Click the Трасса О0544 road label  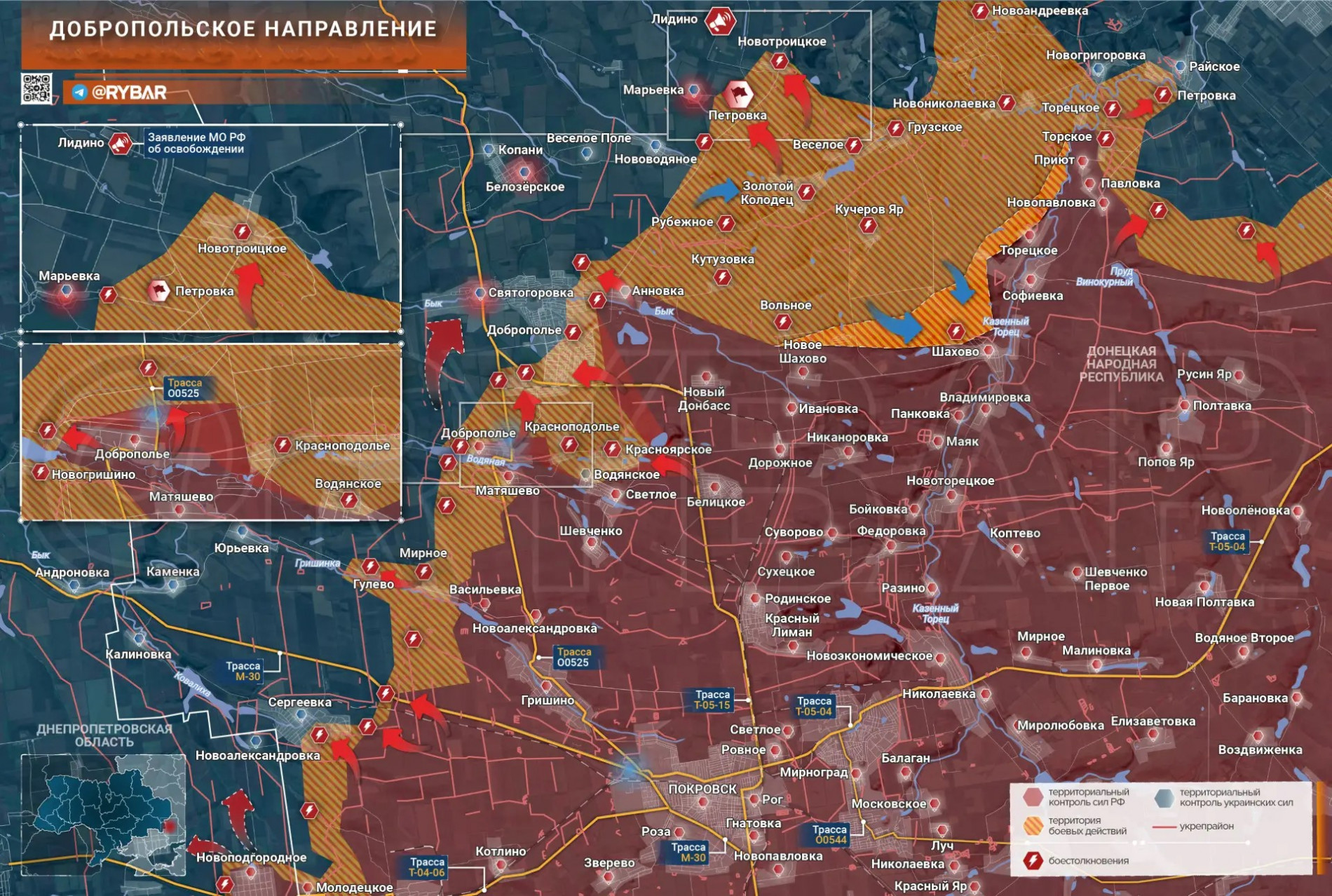click(829, 834)
